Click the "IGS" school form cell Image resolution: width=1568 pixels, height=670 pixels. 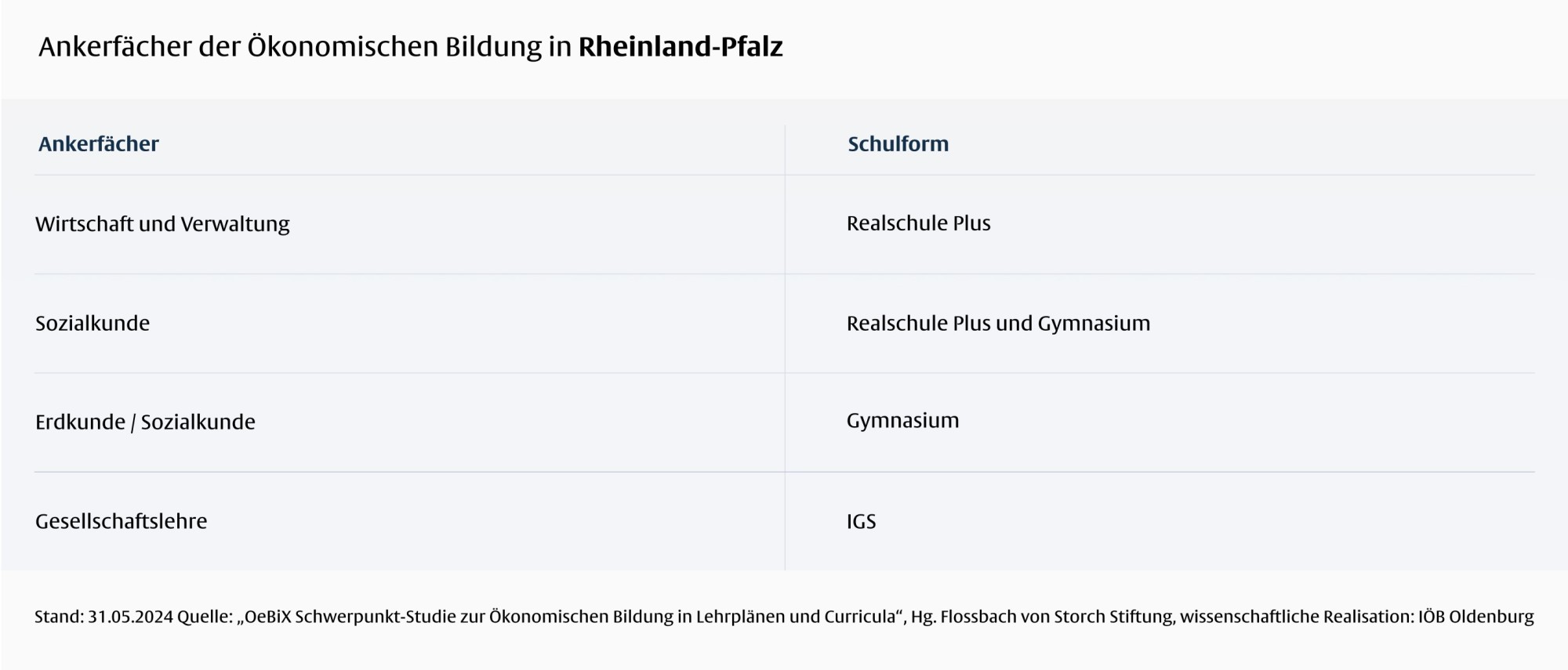click(x=861, y=521)
